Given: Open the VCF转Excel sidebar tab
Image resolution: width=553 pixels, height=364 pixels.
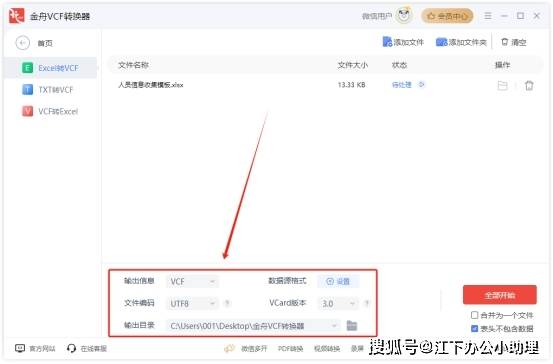Looking at the screenshot, I should click(50, 111).
